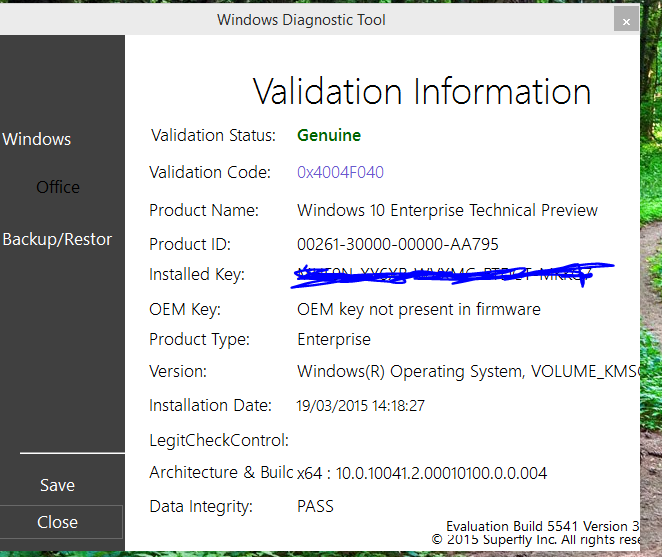
Task: Click the Validation Status label
Action: click(213, 136)
